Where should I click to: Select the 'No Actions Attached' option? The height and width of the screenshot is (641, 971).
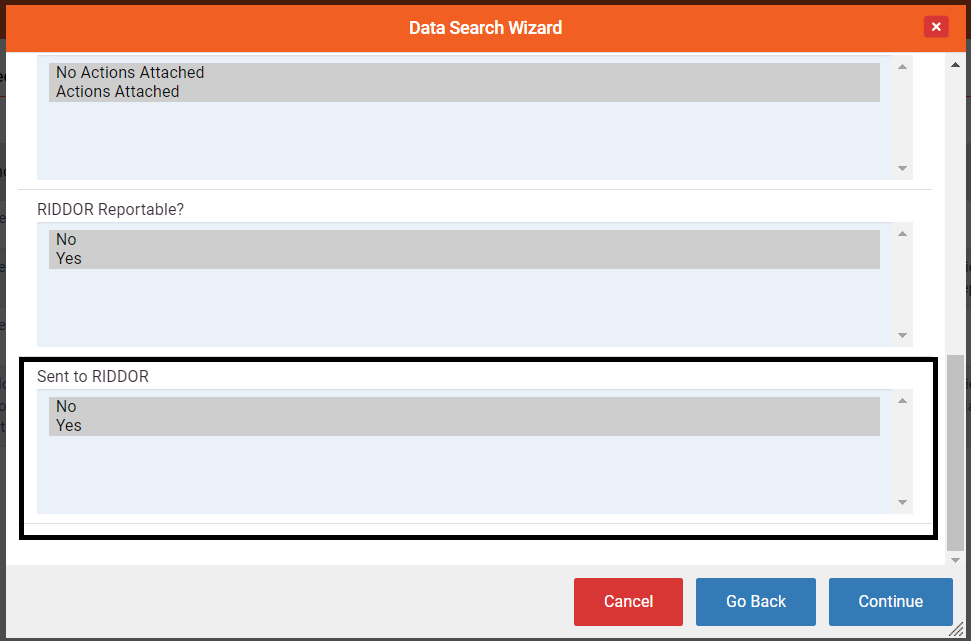130,72
